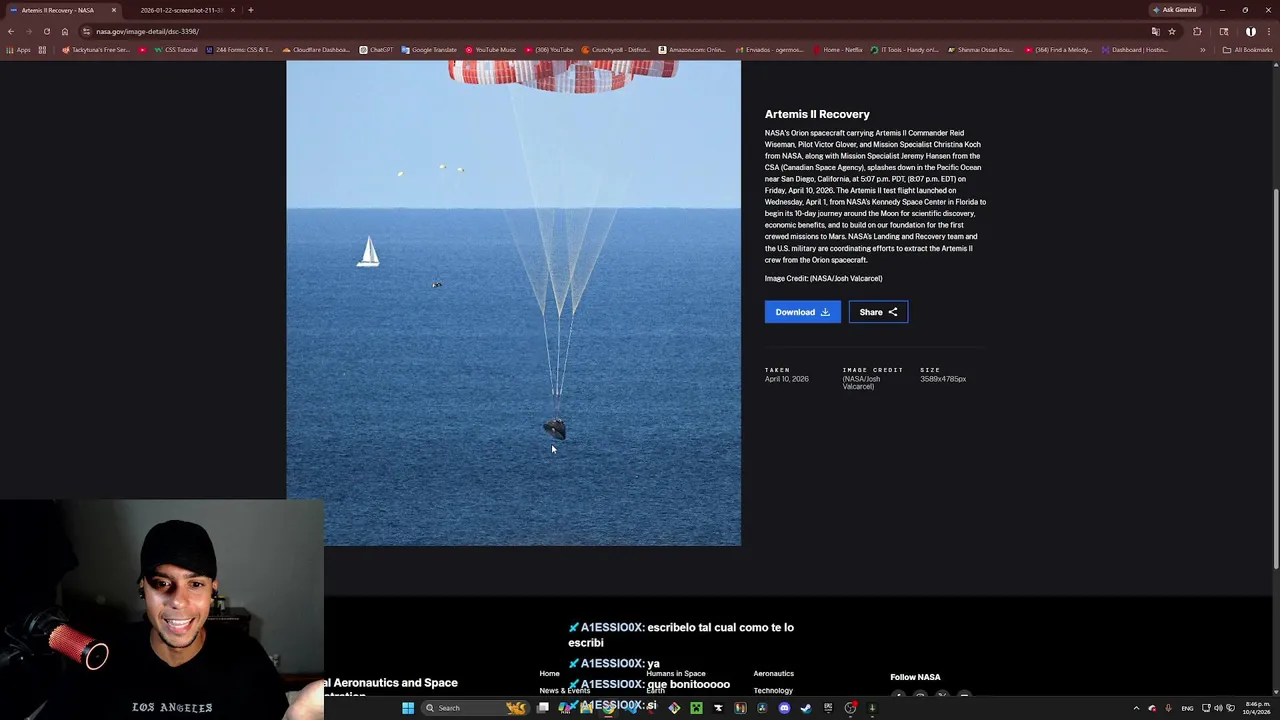Open the Home footer link

pos(549,674)
